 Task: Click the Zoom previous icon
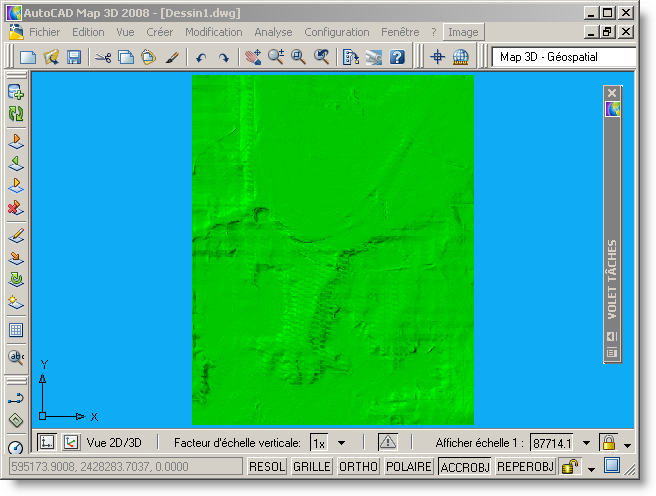322,57
